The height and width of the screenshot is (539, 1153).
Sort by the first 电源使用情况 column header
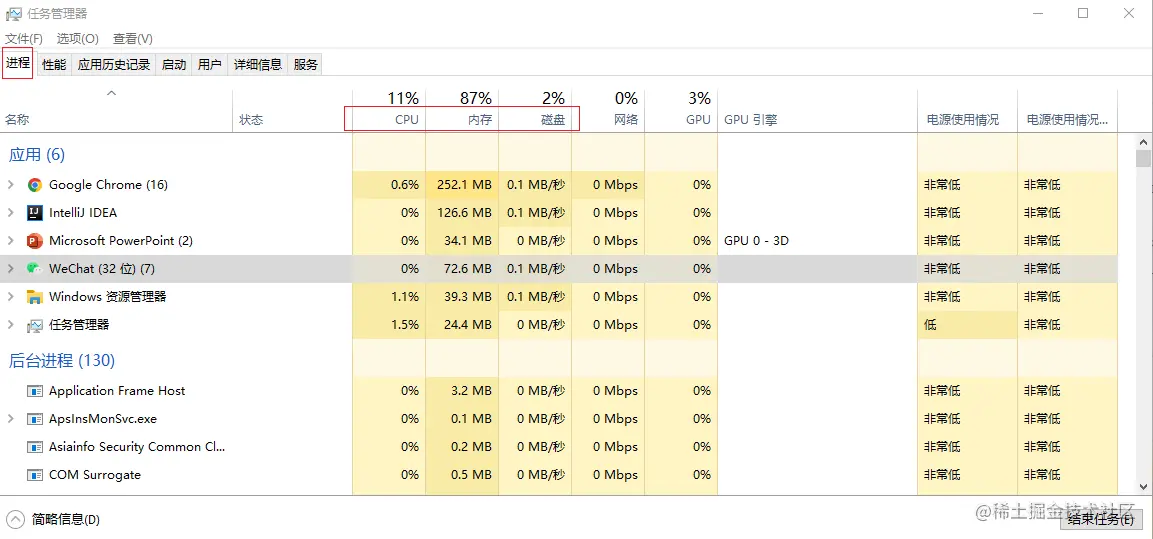click(968, 110)
